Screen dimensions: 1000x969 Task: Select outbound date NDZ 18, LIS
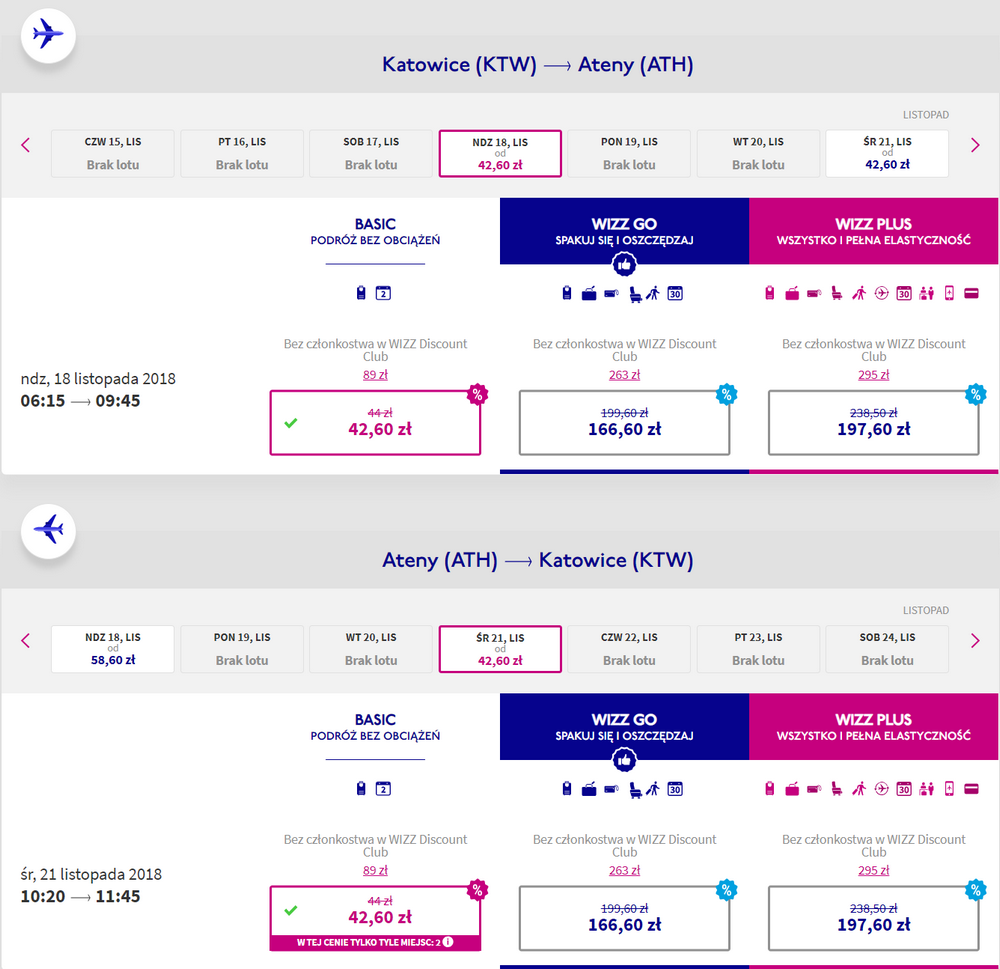point(500,154)
